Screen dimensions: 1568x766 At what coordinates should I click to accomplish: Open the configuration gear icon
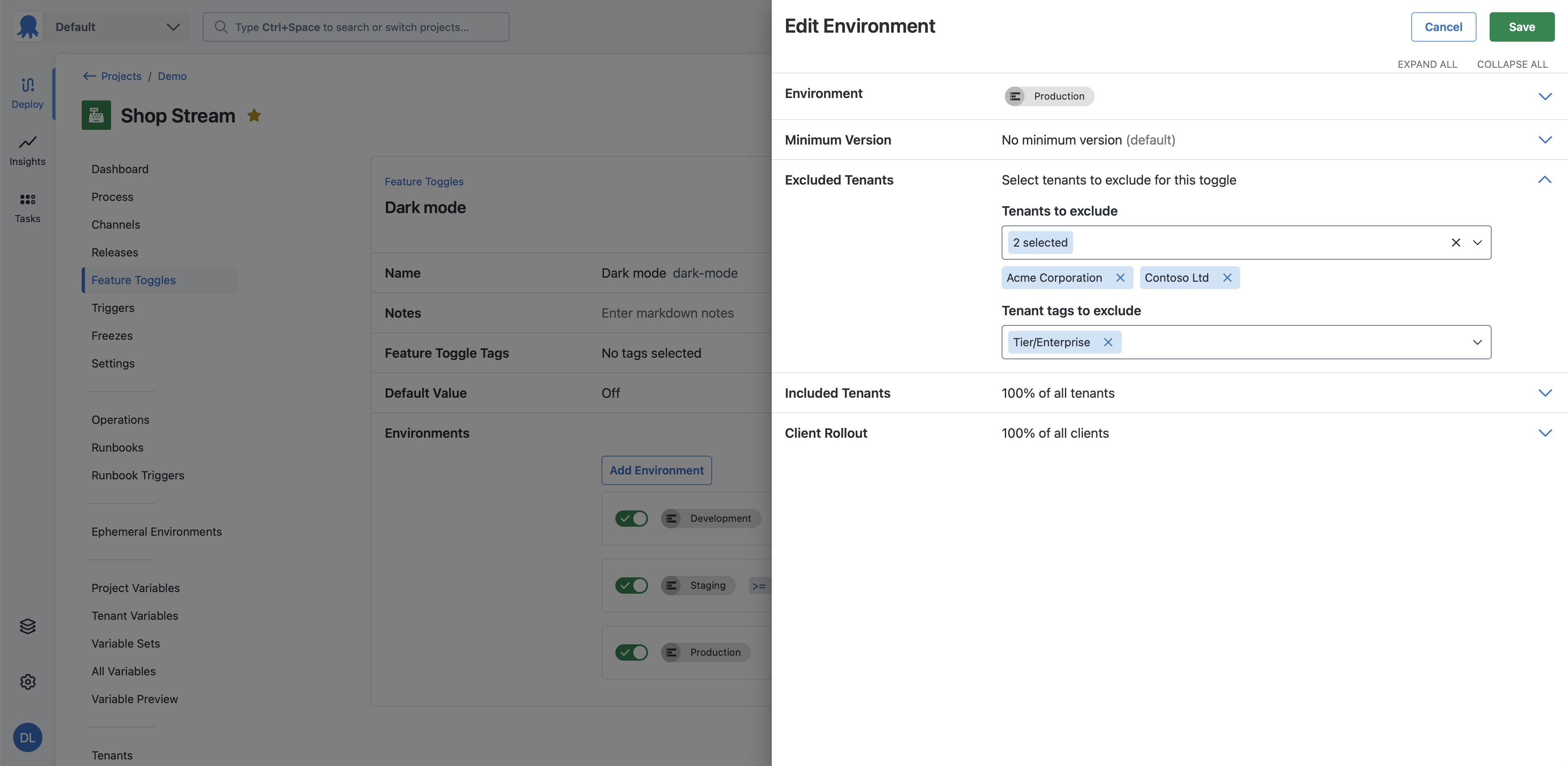(27, 681)
